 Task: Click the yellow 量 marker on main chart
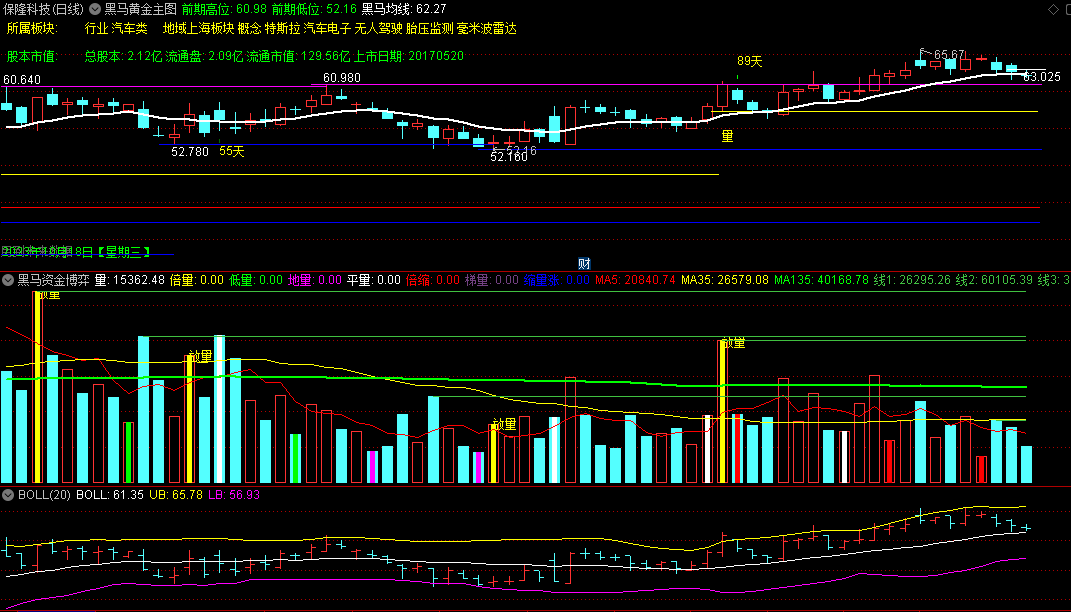pos(727,137)
